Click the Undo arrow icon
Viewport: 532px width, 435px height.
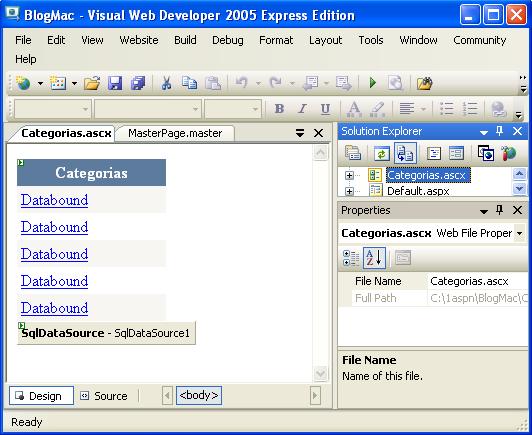coord(242,83)
